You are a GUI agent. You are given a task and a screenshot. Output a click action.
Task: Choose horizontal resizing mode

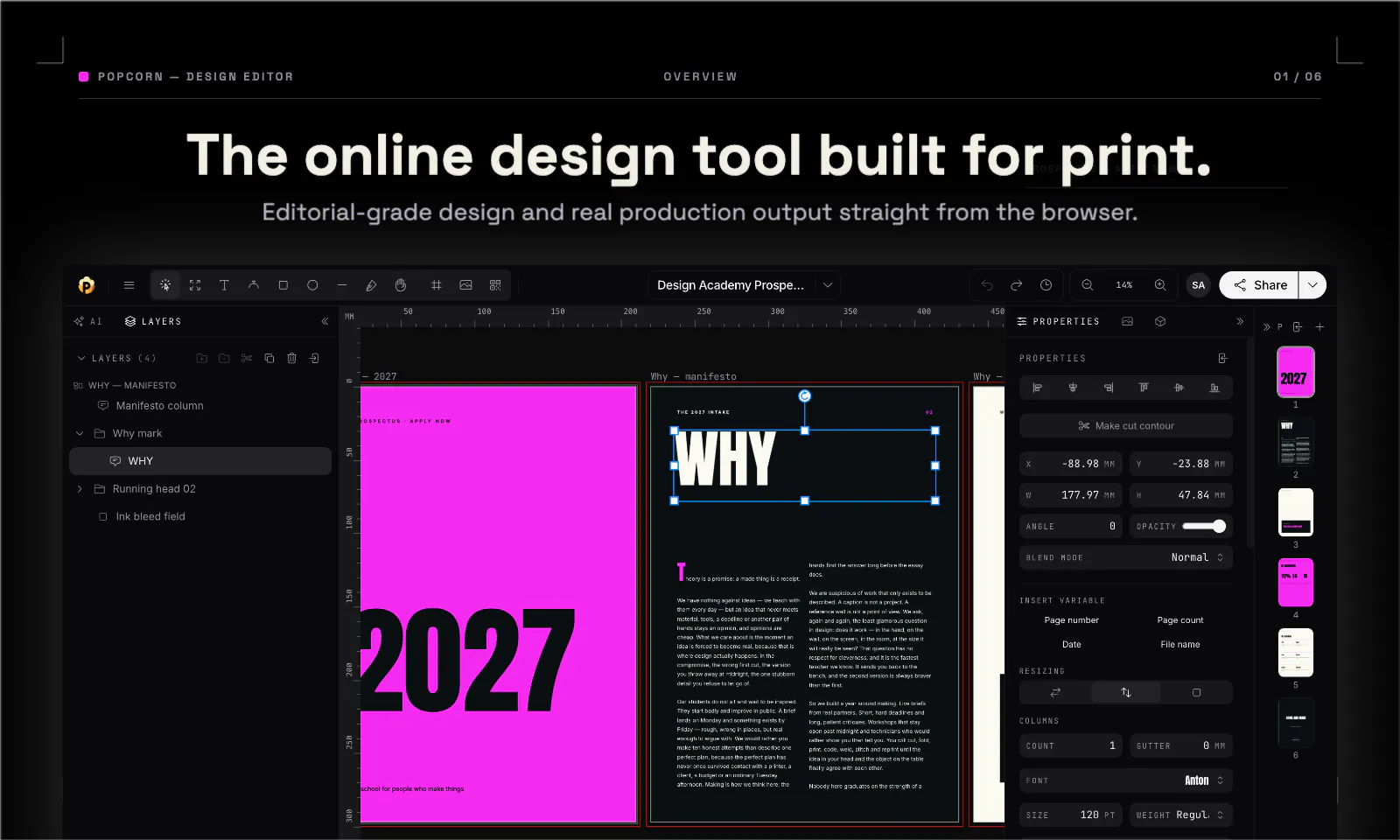1055,692
